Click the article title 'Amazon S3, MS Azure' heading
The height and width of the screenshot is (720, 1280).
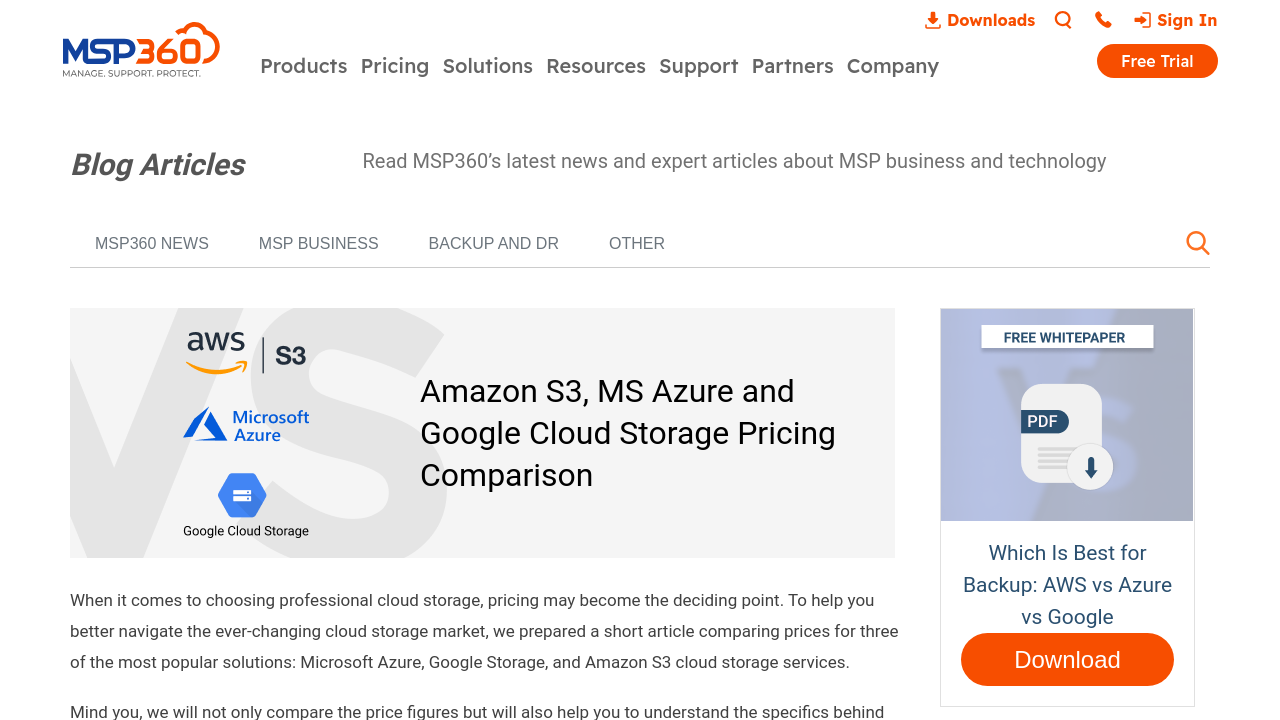tap(628, 433)
